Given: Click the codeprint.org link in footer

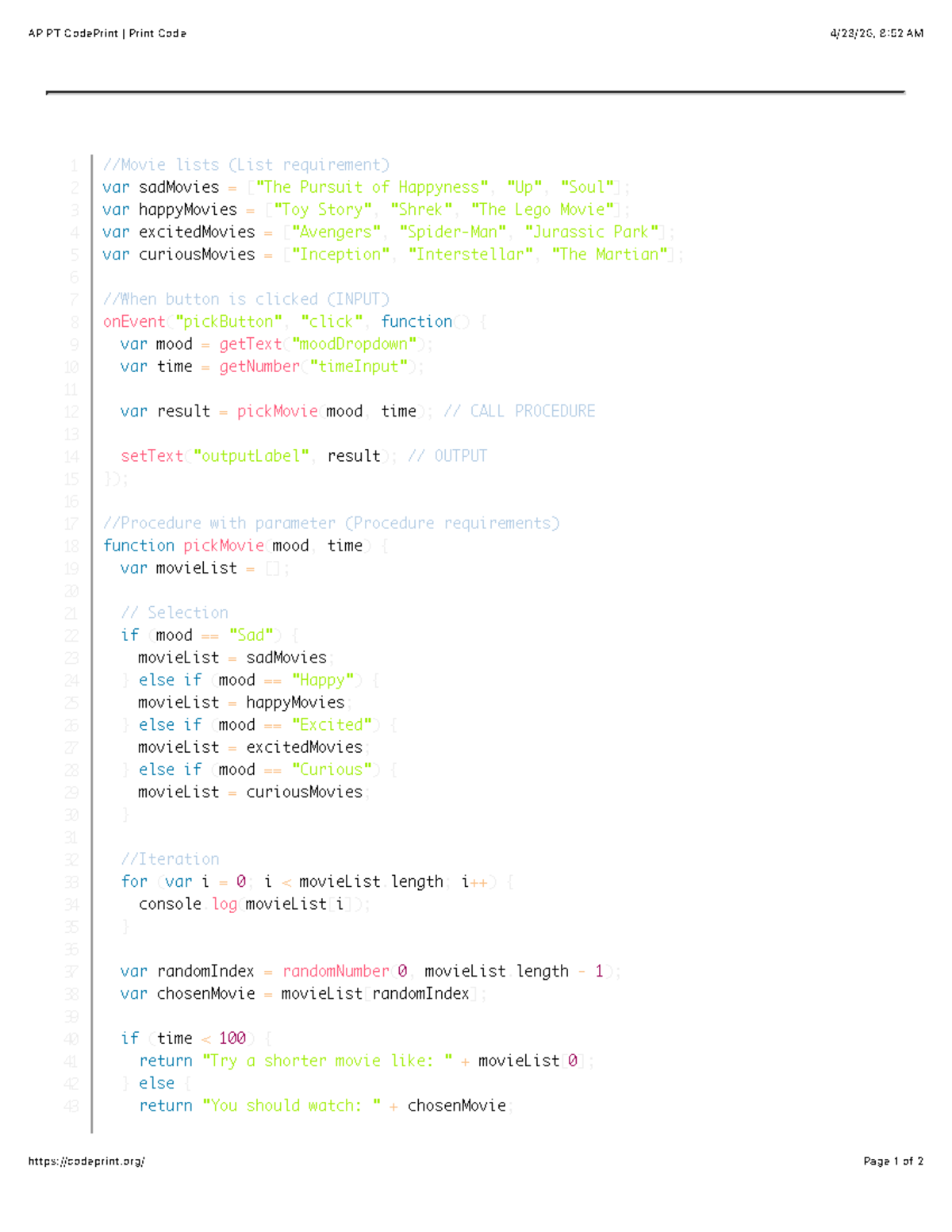Looking at the screenshot, I should 87,1161.
